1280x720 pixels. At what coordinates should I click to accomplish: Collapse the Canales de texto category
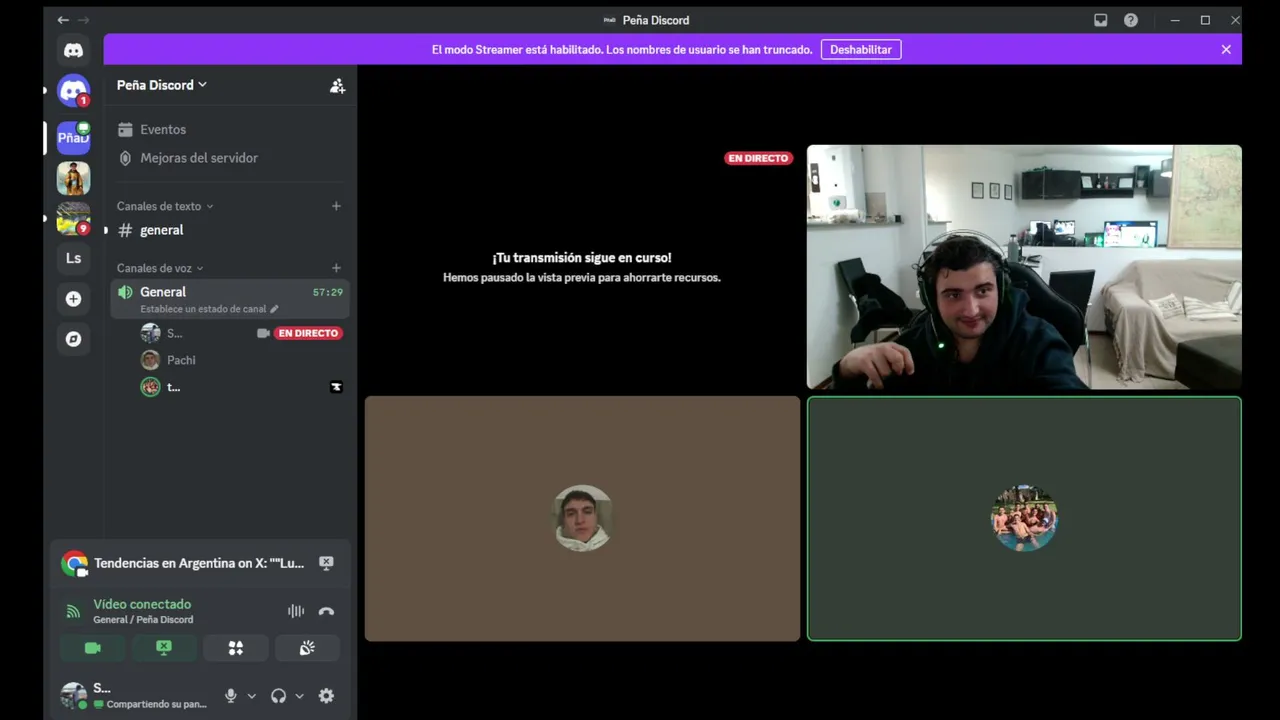coord(165,206)
